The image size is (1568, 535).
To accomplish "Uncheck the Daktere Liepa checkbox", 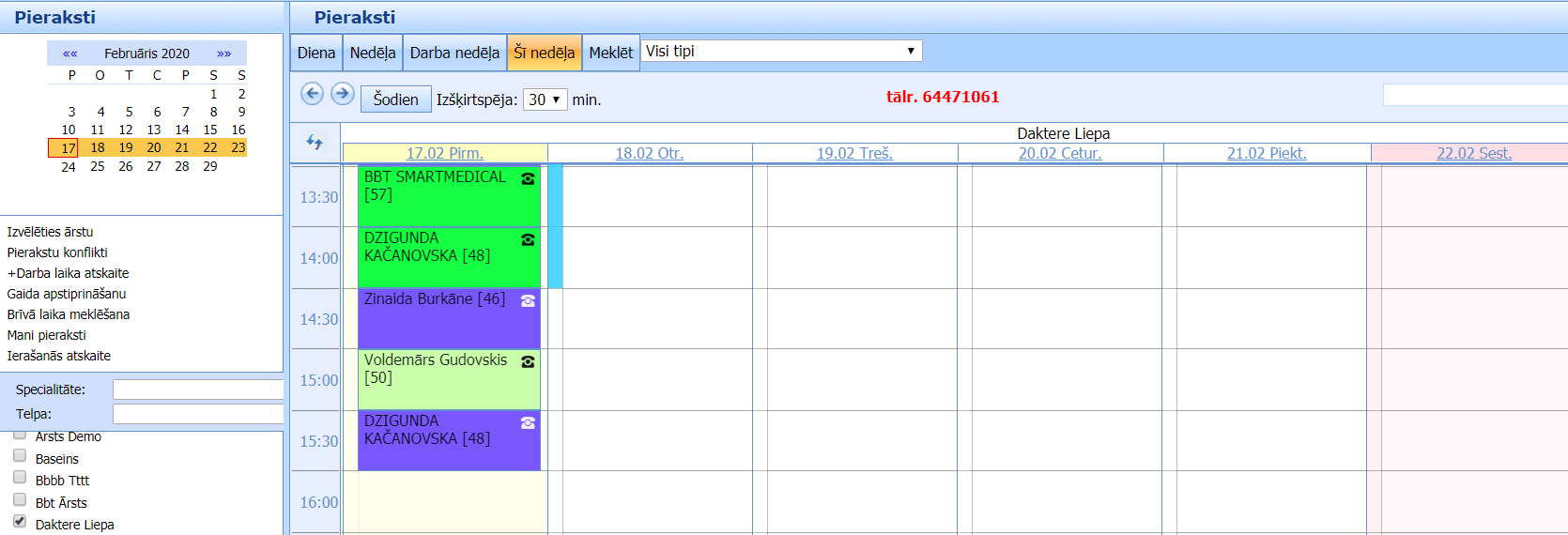I will (20, 521).
